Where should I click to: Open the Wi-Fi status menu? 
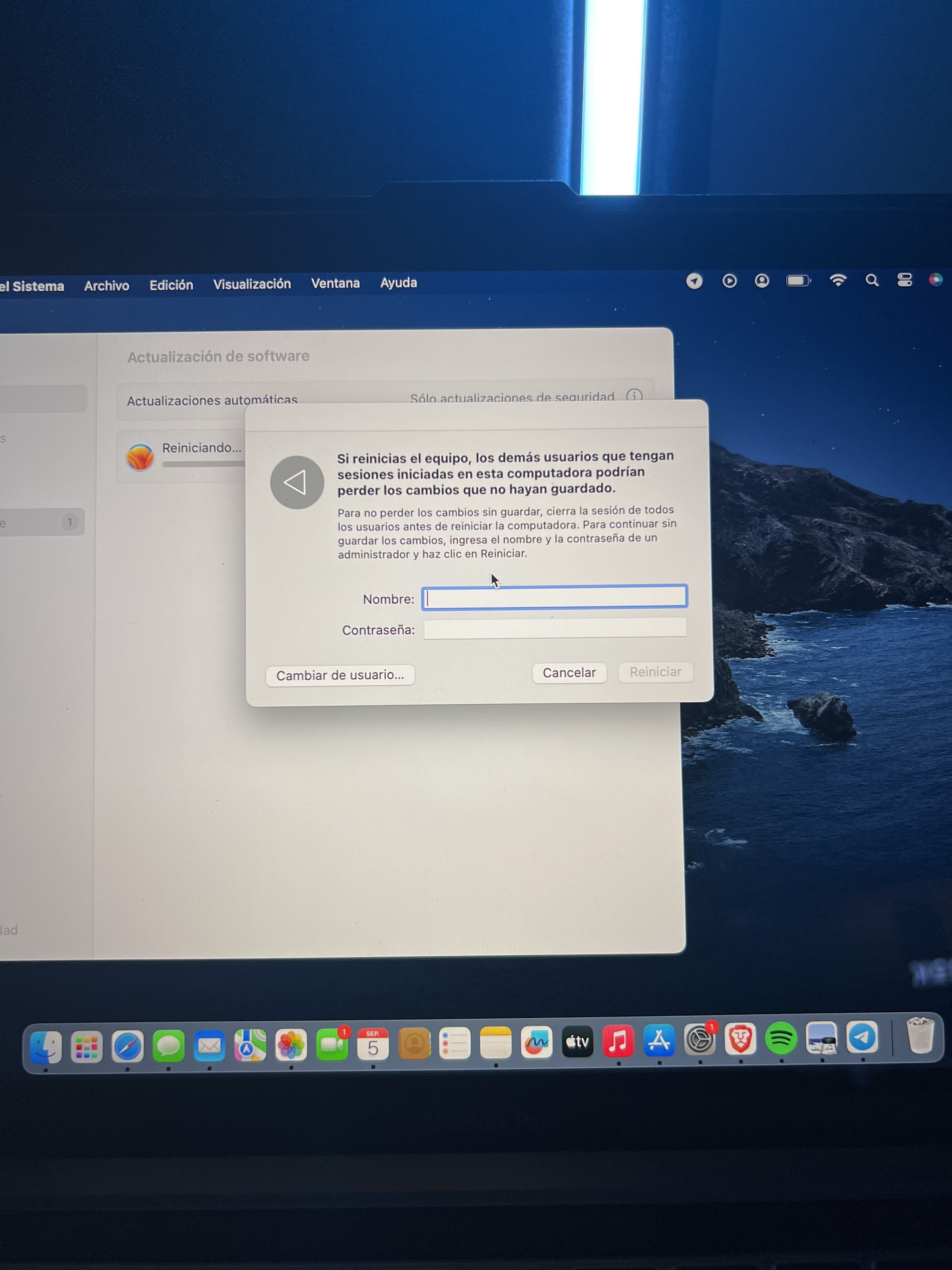(x=838, y=280)
